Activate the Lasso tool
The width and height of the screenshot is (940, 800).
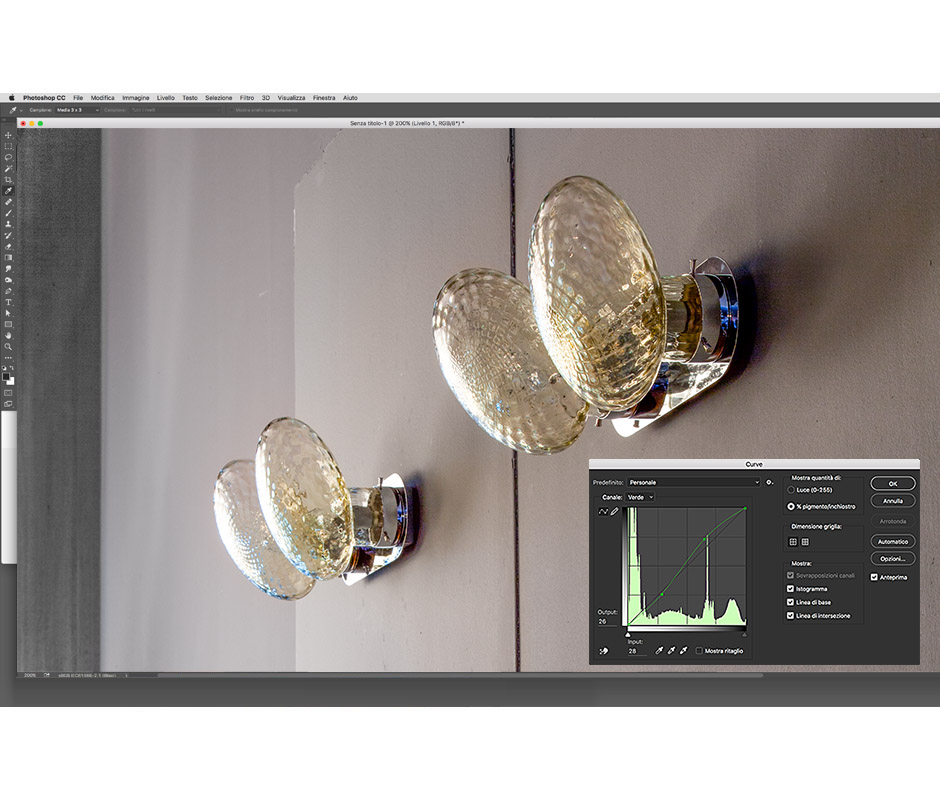[x=8, y=155]
